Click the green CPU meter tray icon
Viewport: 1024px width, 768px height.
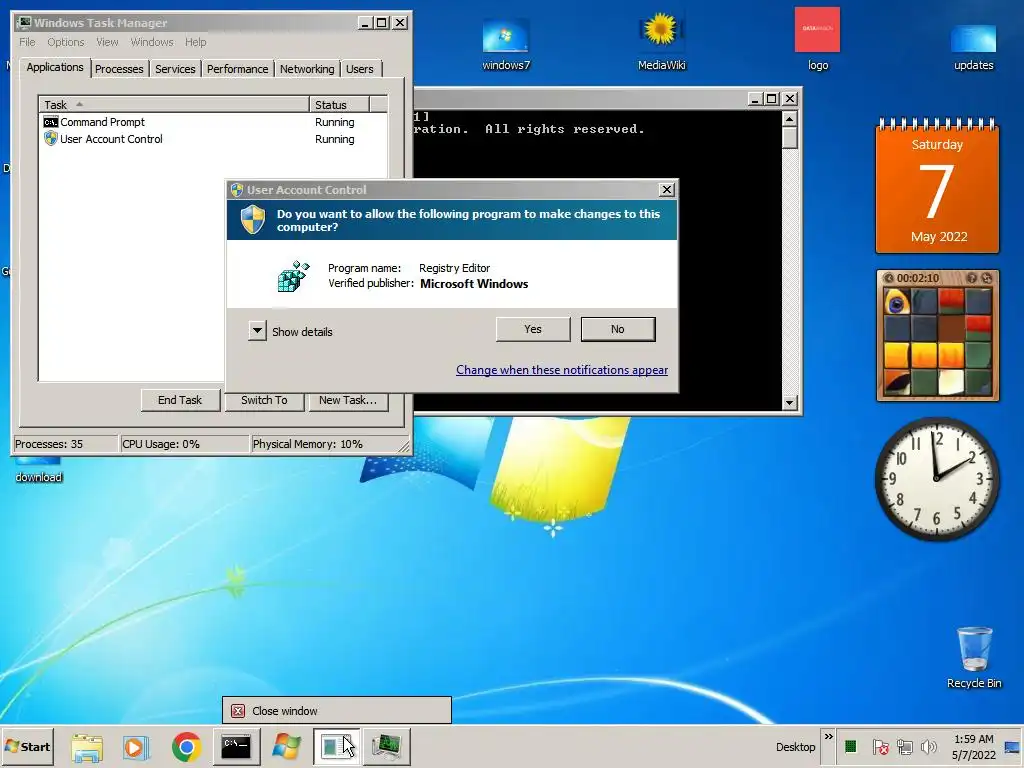850,746
